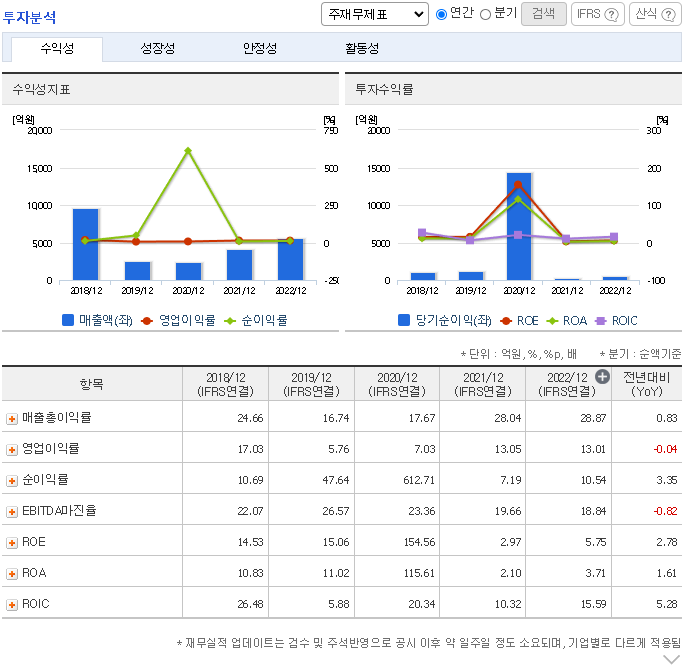Click the 2022/12 매출액 bar
The height and width of the screenshot is (669, 691).
pos(290,260)
